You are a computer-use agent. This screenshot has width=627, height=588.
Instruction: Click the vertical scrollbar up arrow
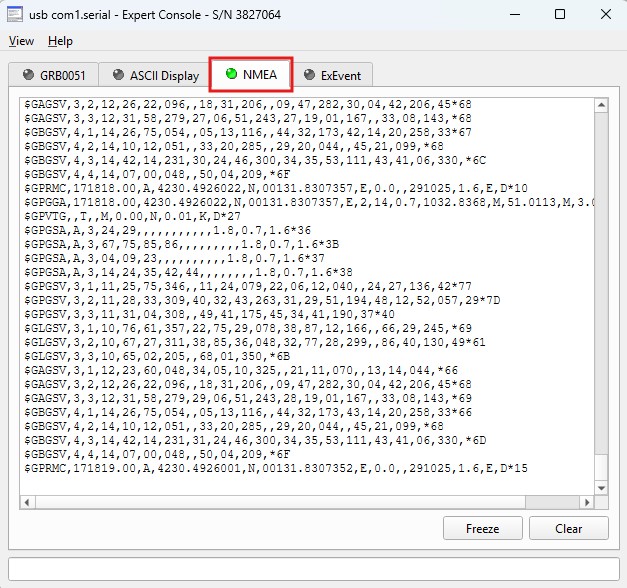[x=601, y=103]
